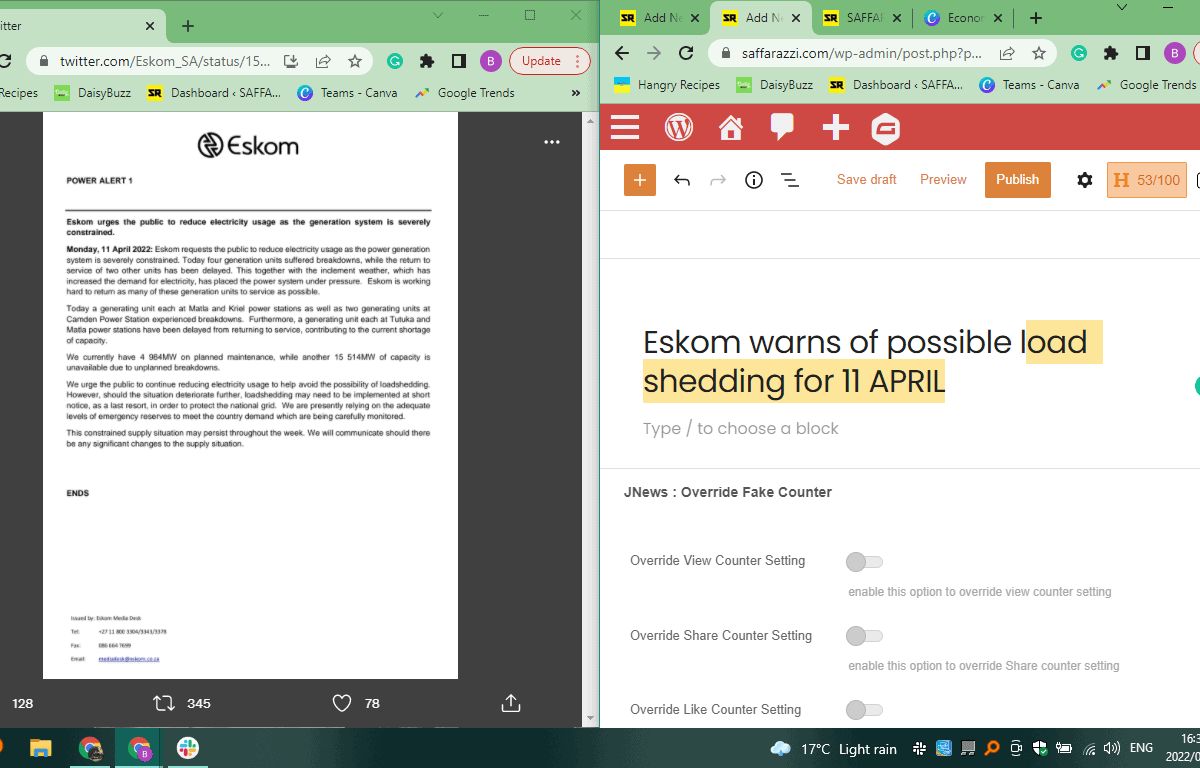Viewport: 1200px width, 768px height.
Task: Open DaisyBuzz bookmark in saffarazzi window
Action: coord(774,85)
